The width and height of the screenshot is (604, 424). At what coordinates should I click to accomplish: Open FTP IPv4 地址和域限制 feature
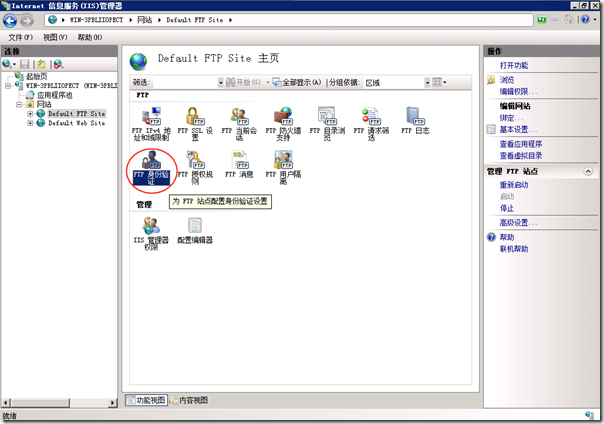pyautogui.click(x=151, y=124)
